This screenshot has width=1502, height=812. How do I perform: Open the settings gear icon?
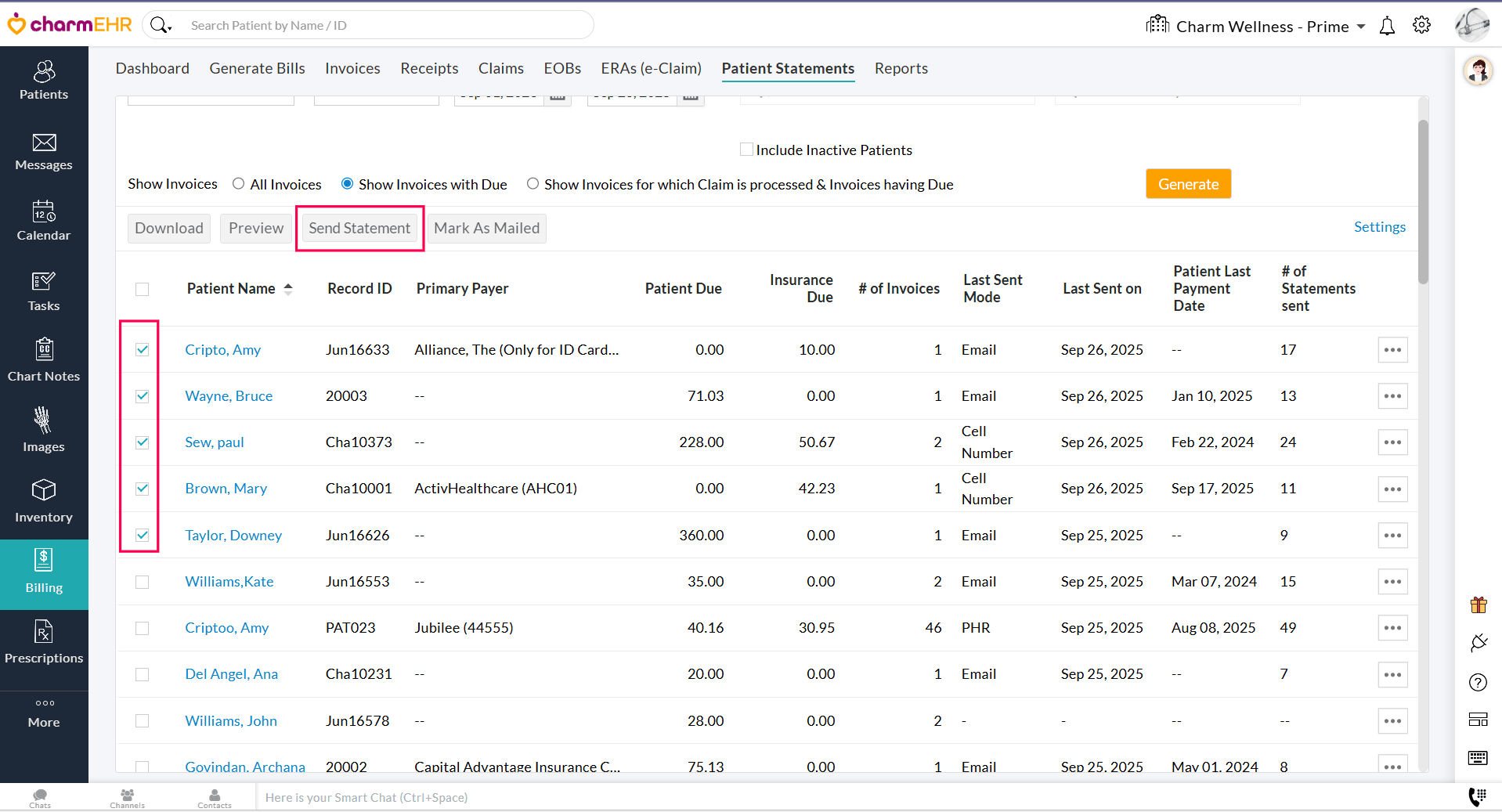(x=1421, y=26)
